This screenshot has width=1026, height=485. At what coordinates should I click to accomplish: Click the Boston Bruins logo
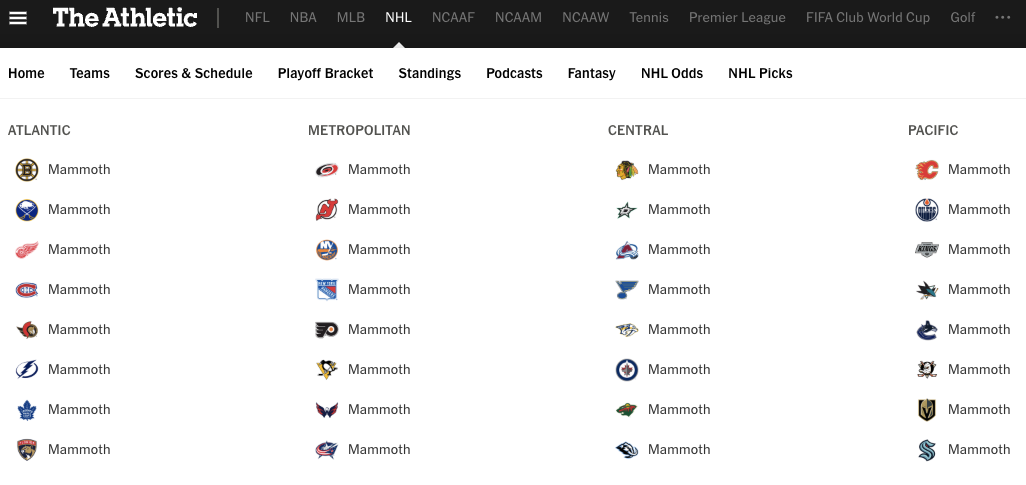(27, 170)
